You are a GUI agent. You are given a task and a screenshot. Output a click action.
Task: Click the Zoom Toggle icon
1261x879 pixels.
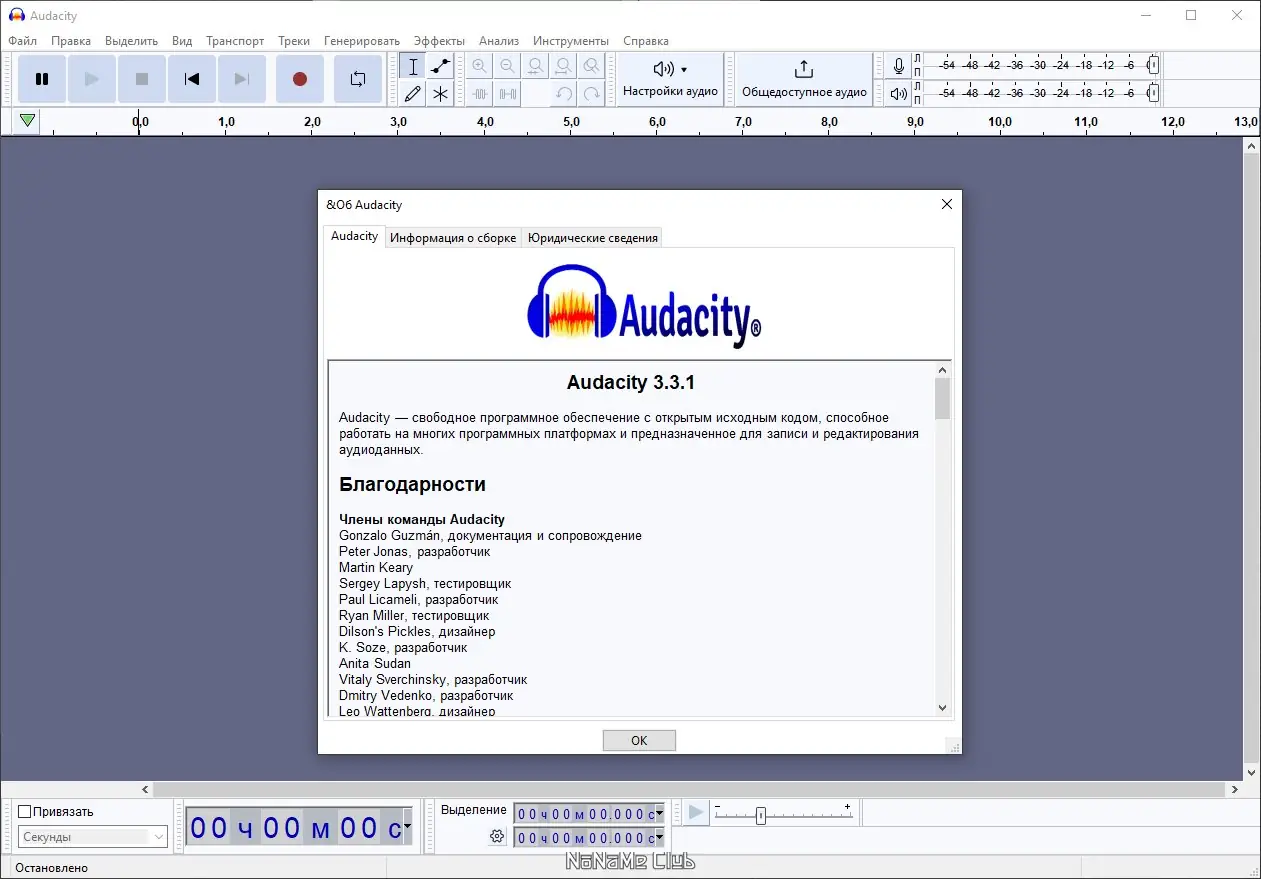(x=592, y=67)
